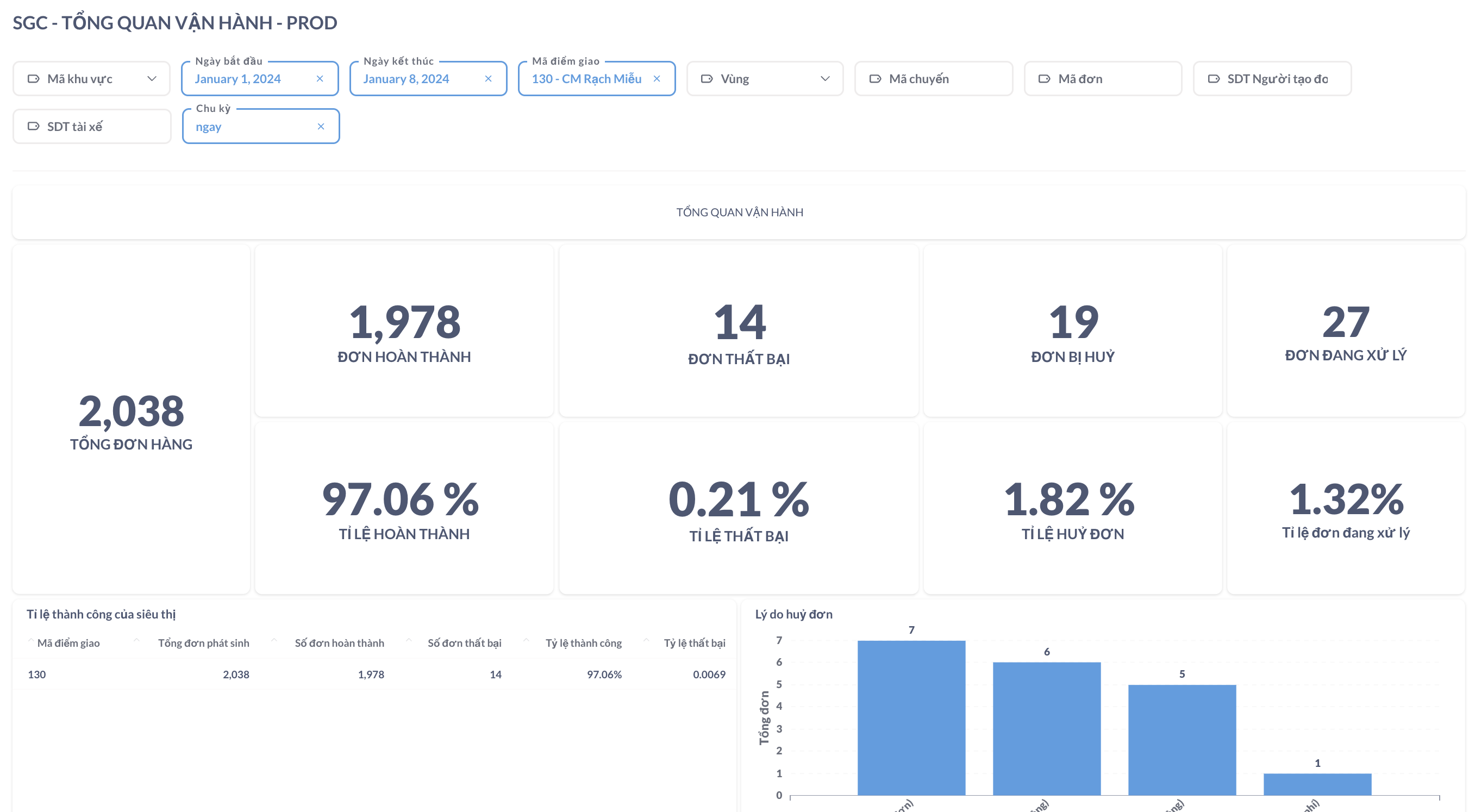The image size is (1475, 812).
Task: Click the tag icon beside Mã đơn
Action: (x=1045, y=78)
